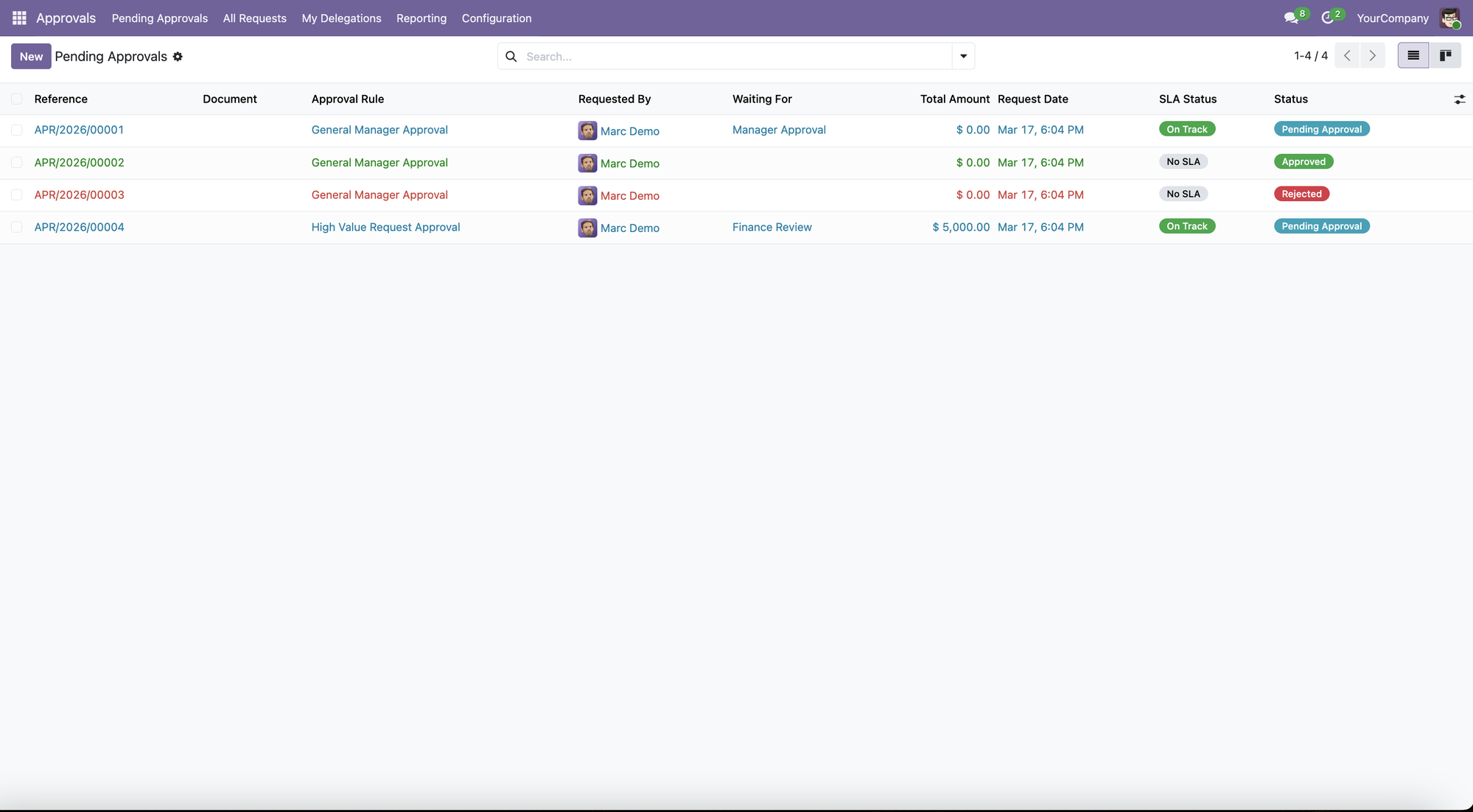Open the General Manager Approval rule link
This screenshot has width=1473, height=812.
pos(379,130)
